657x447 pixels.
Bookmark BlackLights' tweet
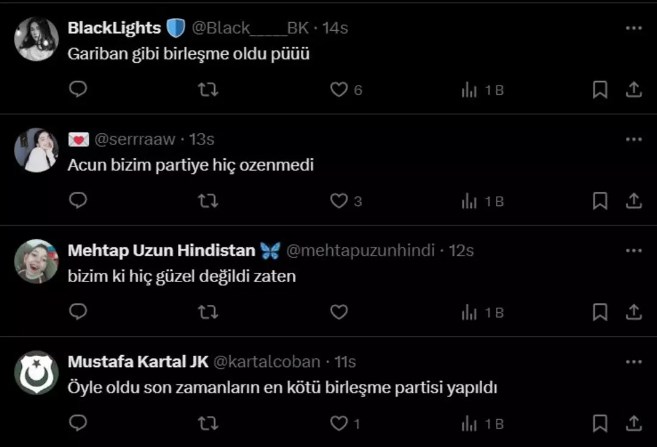click(600, 90)
